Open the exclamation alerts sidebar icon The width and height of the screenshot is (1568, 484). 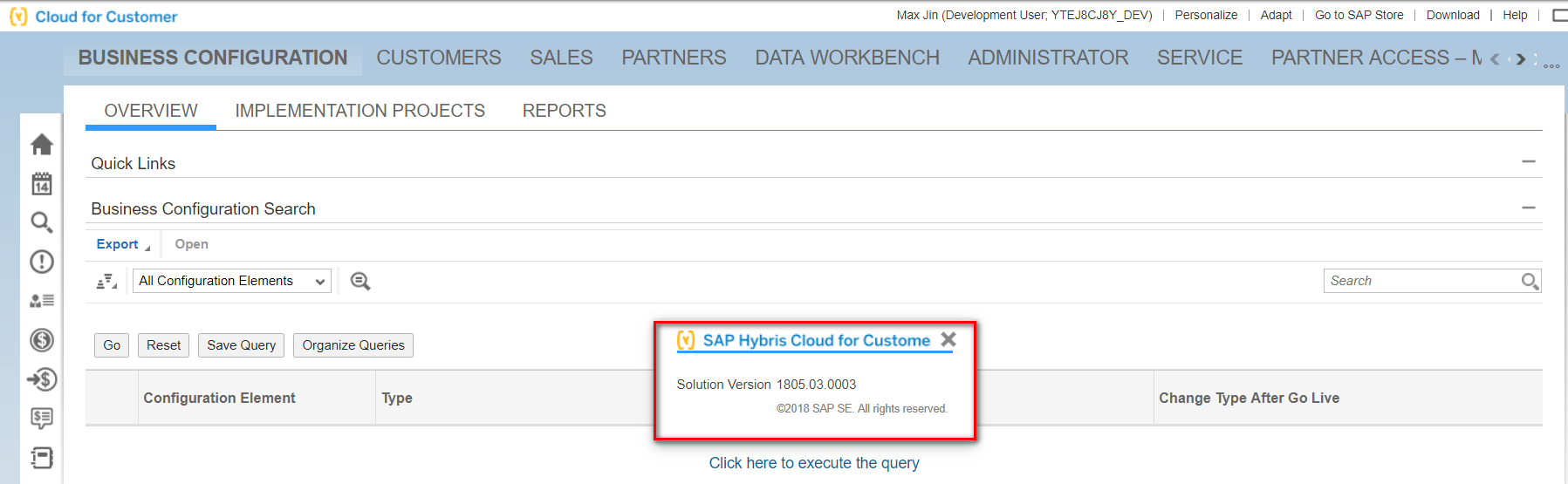tap(41, 262)
